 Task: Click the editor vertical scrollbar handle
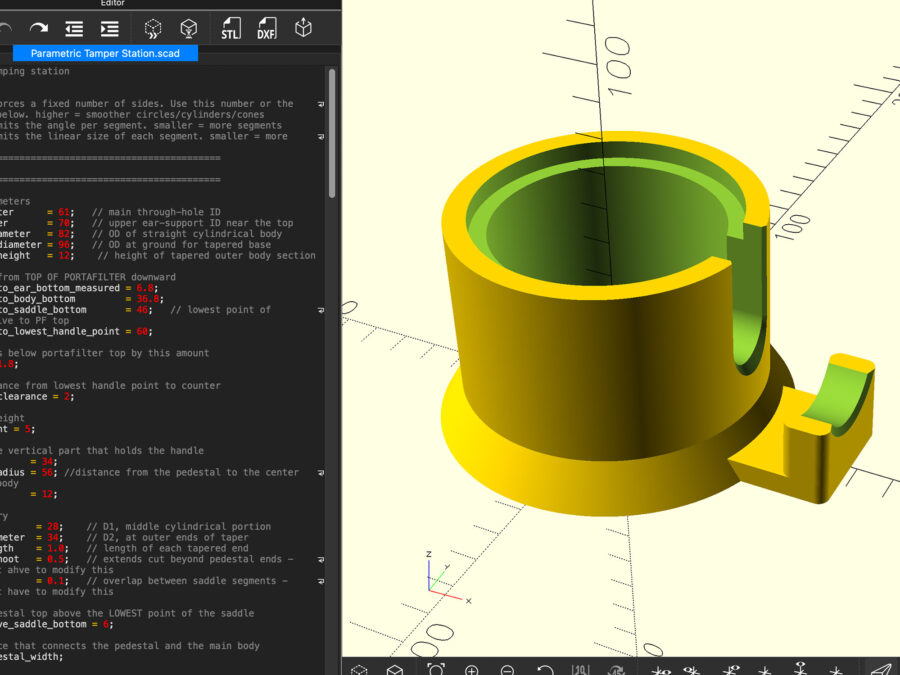(x=332, y=133)
